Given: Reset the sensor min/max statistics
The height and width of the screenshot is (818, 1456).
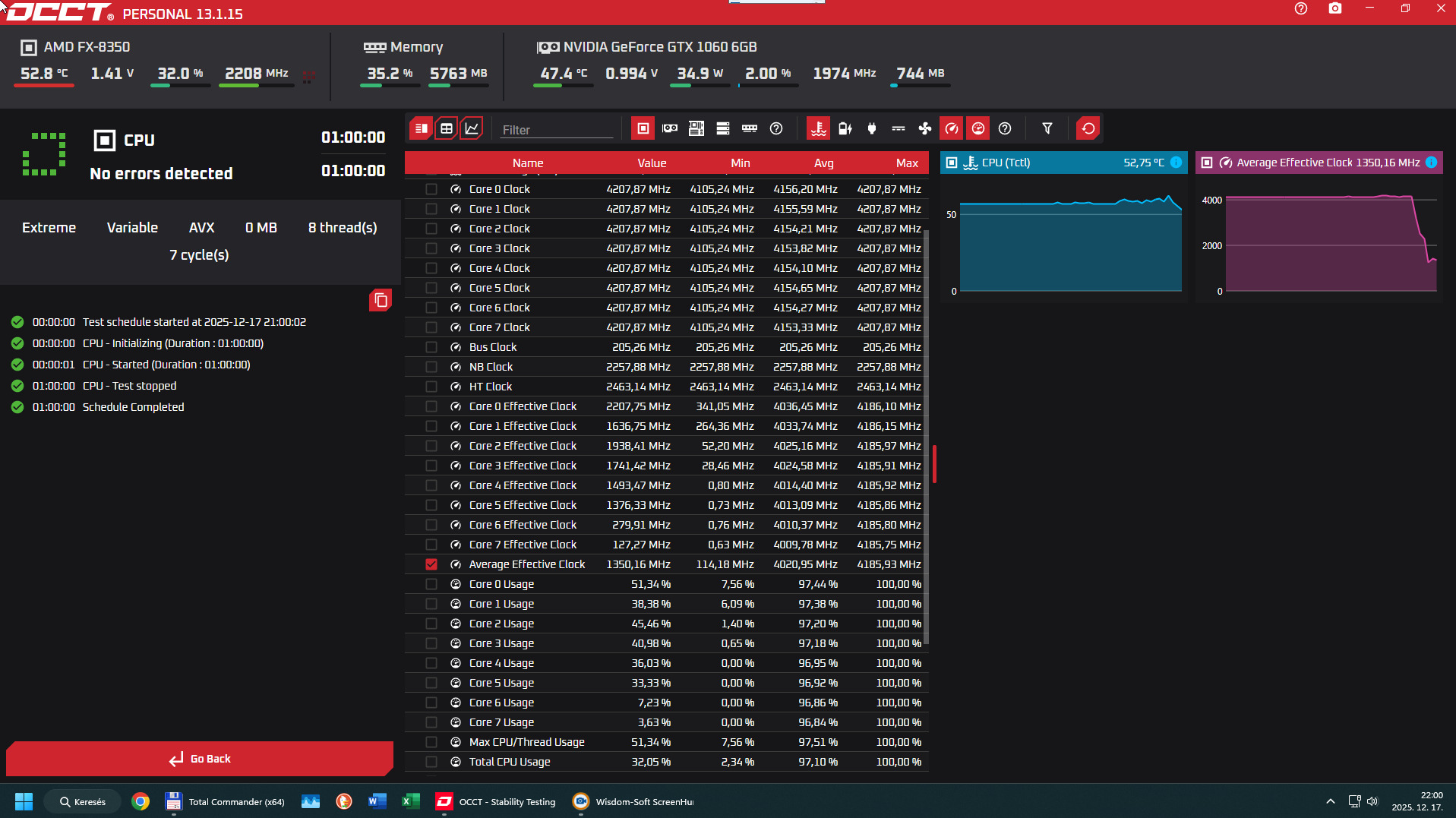Looking at the screenshot, I should click(1088, 128).
